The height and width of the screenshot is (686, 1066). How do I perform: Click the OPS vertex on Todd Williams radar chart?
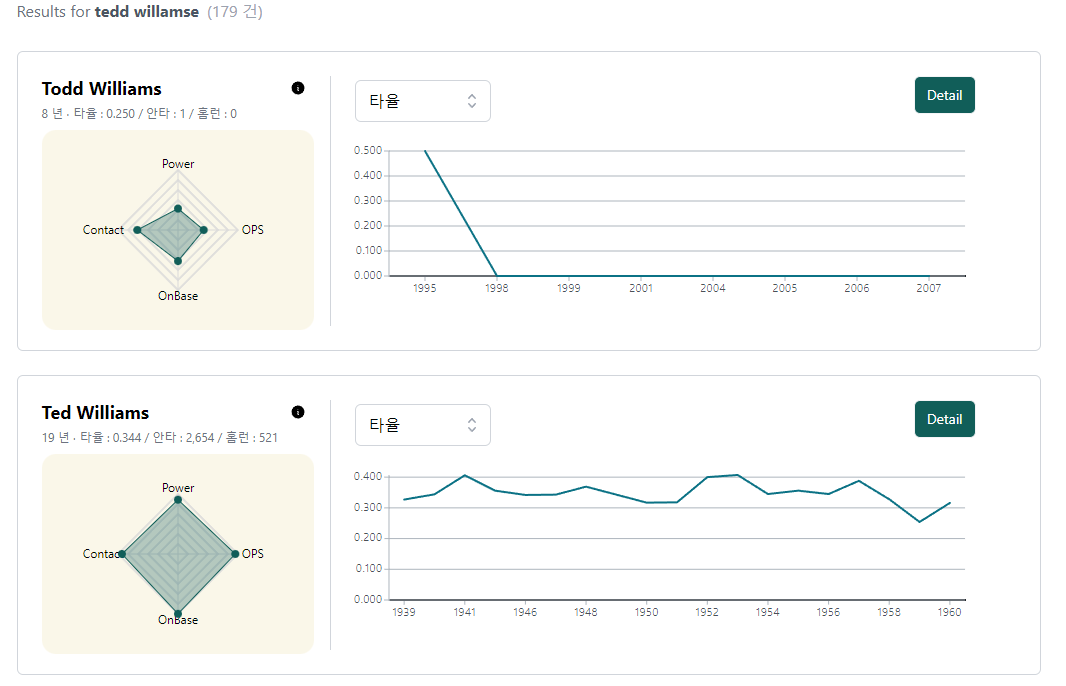(x=204, y=229)
